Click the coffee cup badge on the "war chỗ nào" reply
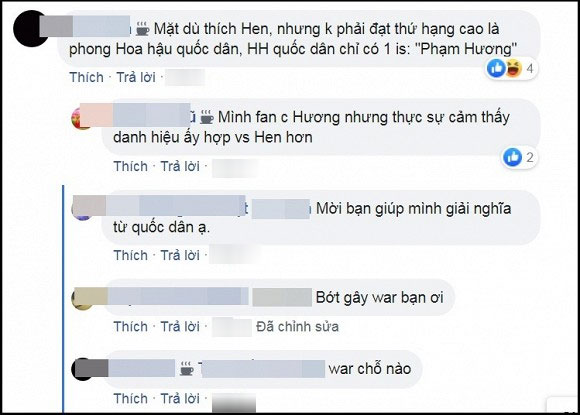Viewport: 580px width, 415px height. click(187, 369)
